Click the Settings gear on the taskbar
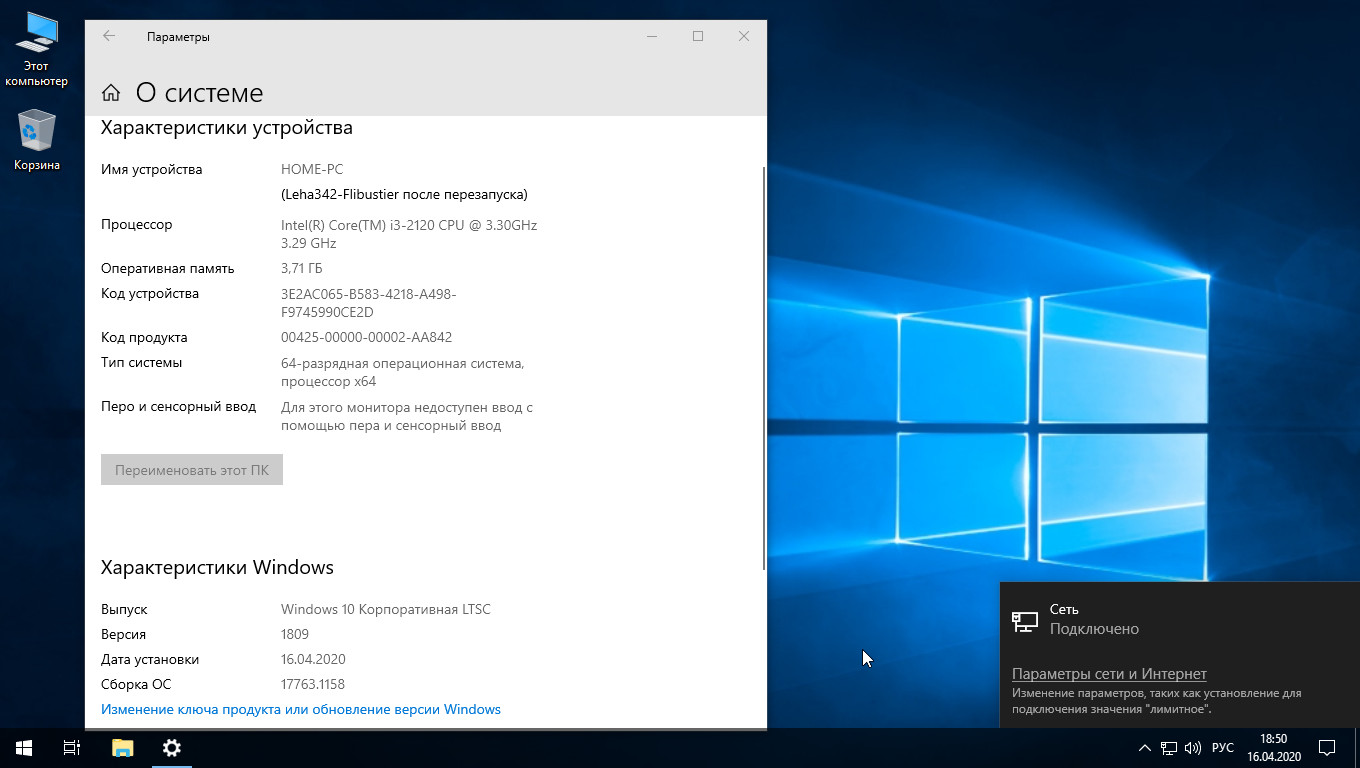Screen dimensions: 1360x768 (171, 747)
